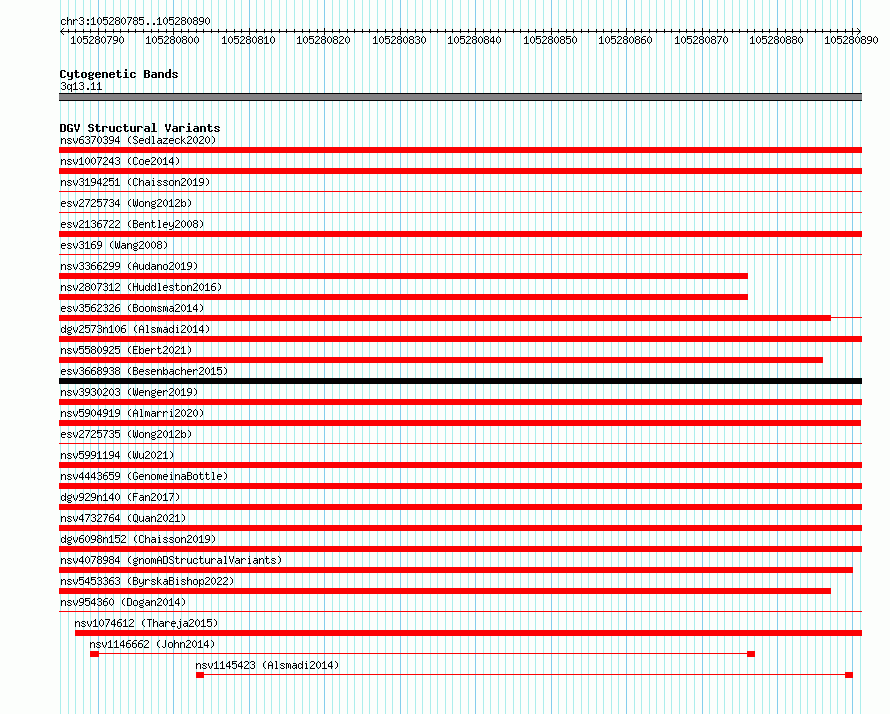890x714 pixels.
Task: Click the red bar of nsv3366299 Audano2019
Action: (x=404, y=276)
